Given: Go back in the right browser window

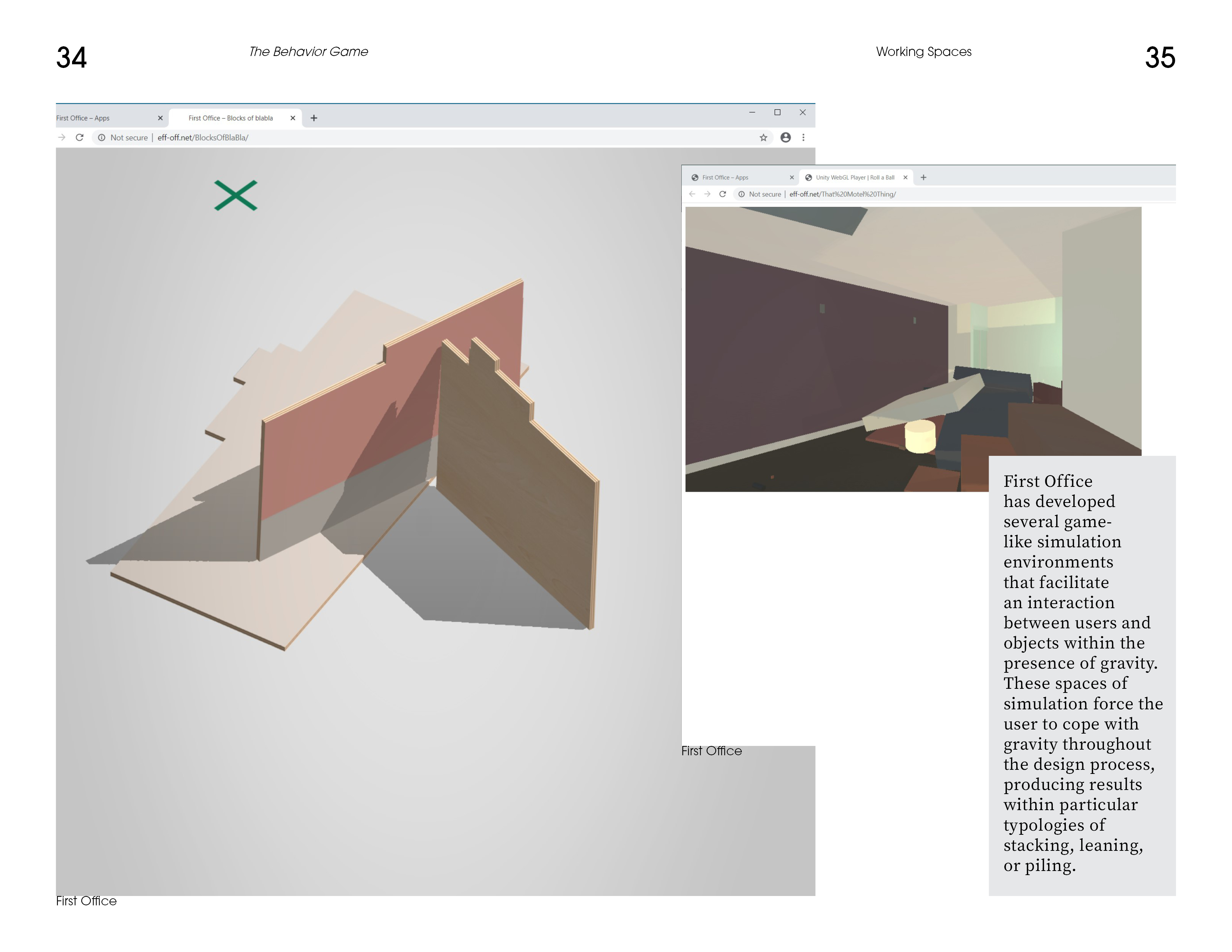Looking at the screenshot, I should [x=692, y=194].
